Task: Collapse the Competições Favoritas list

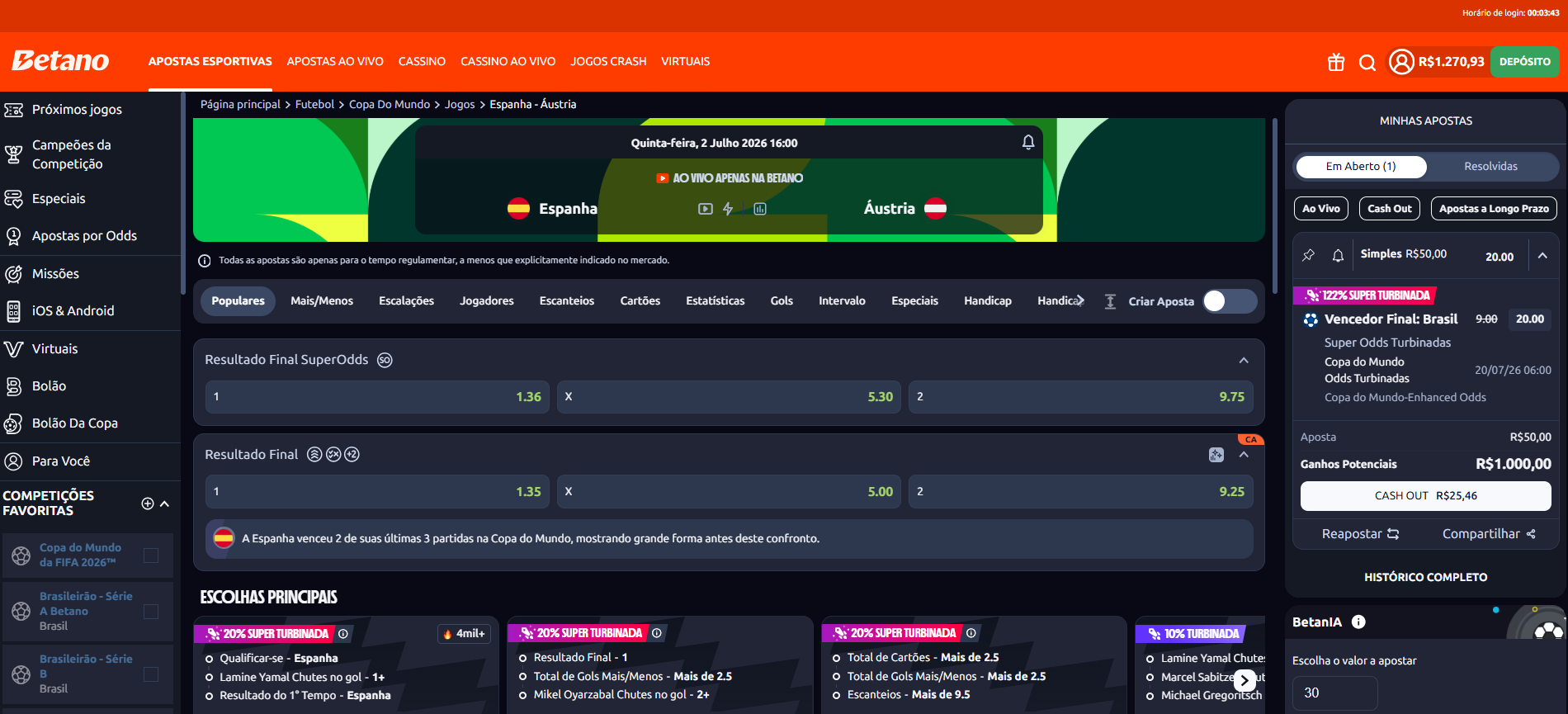Action: (165, 504)
